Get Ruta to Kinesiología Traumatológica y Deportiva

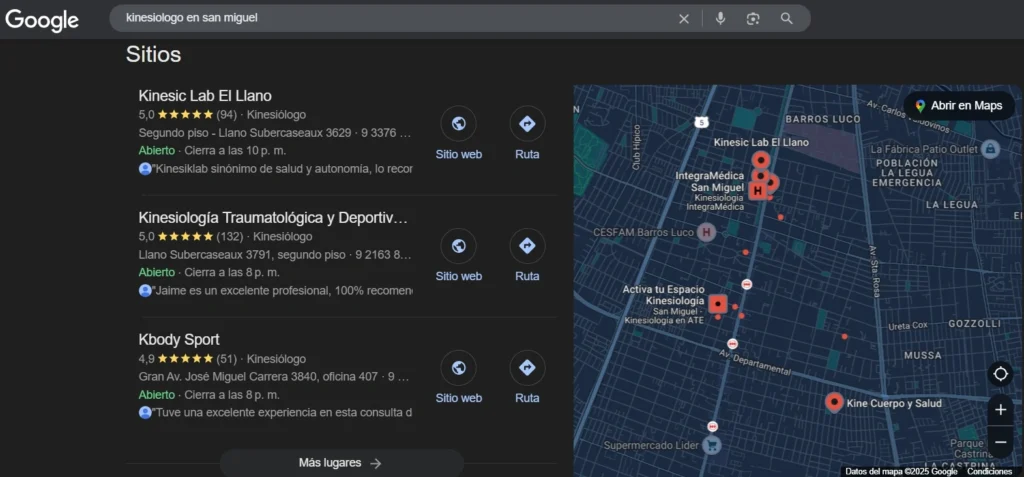click(527, 255)
